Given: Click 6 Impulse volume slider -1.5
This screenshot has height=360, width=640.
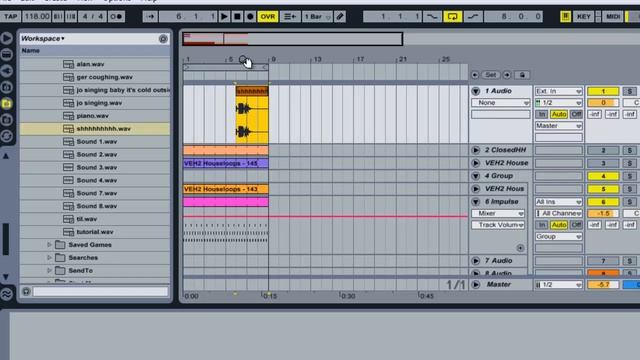Looking at the screenshot, I should 603,213.
